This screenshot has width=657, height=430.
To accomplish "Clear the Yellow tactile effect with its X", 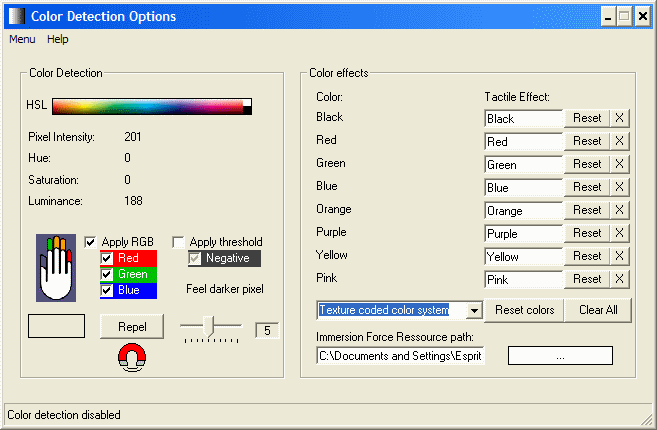I will [x=619, y=256].
